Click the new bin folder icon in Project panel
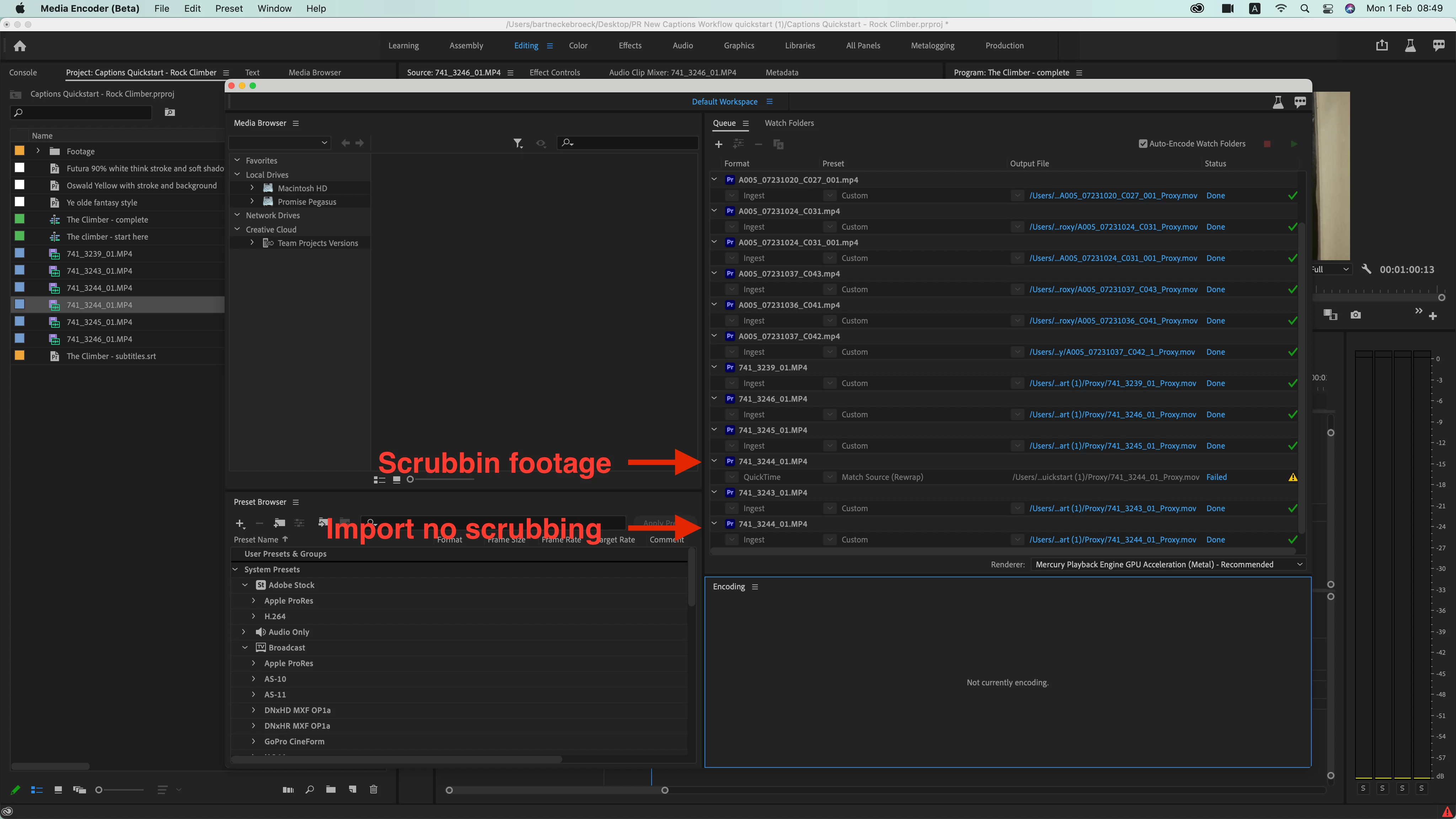 click(331, 789)
